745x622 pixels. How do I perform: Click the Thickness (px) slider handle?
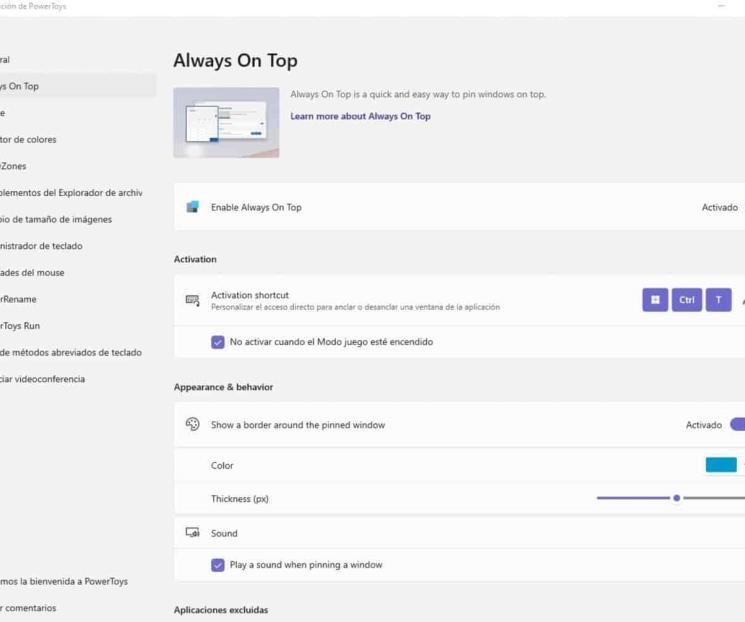(677, 498)
